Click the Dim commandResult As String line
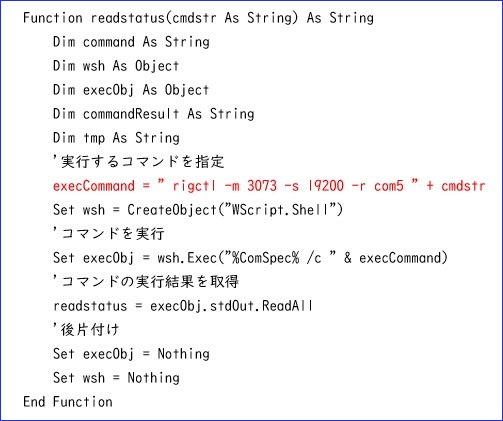The image size is (503, 421). pos(154,114)
